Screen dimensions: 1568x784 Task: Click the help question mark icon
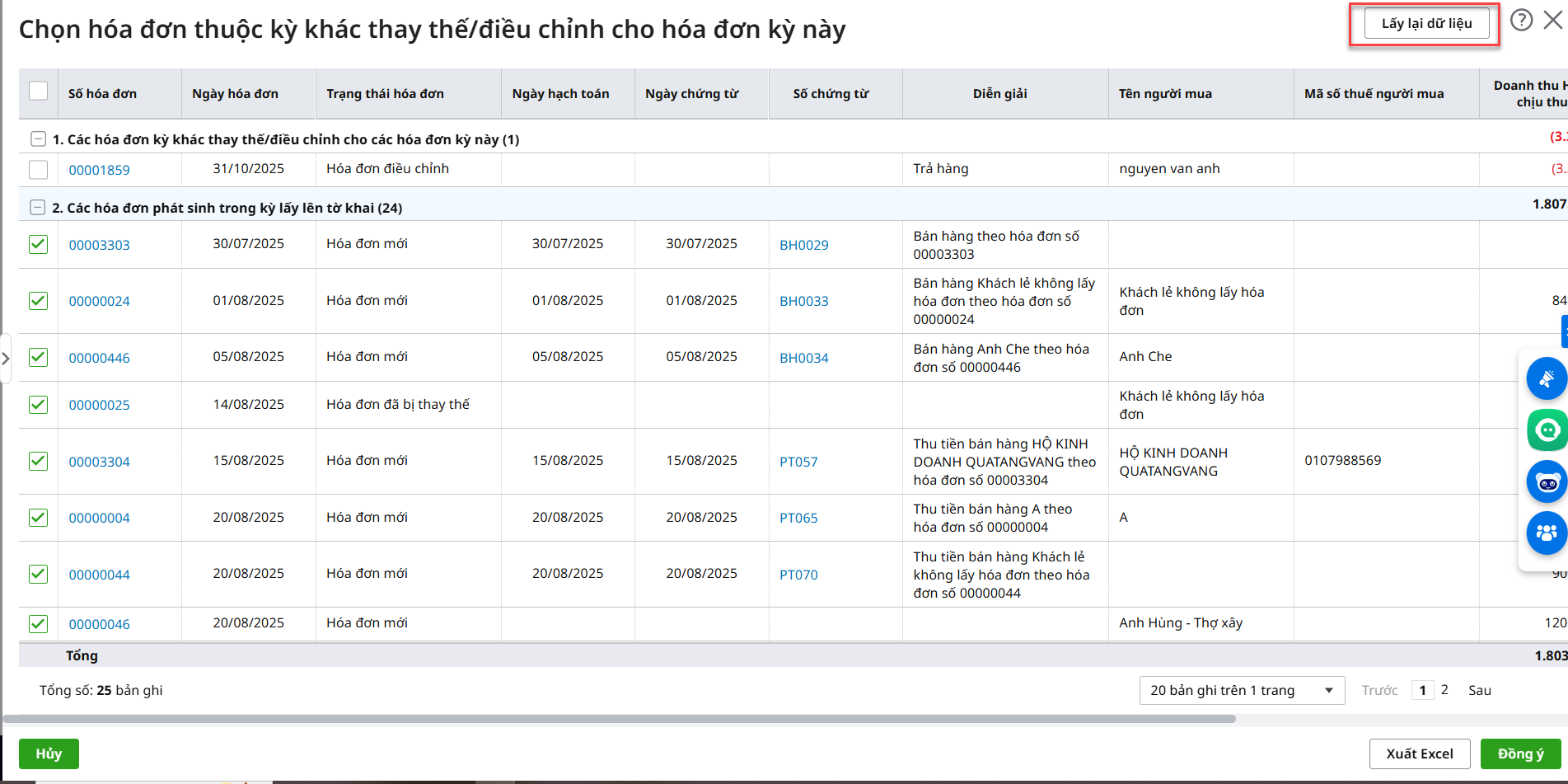click(1521, 20)
